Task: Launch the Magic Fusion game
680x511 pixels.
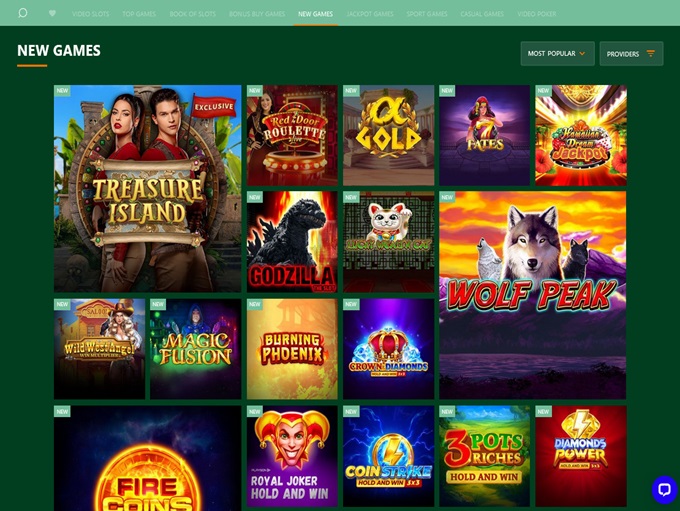Action: tap(196, 349)
